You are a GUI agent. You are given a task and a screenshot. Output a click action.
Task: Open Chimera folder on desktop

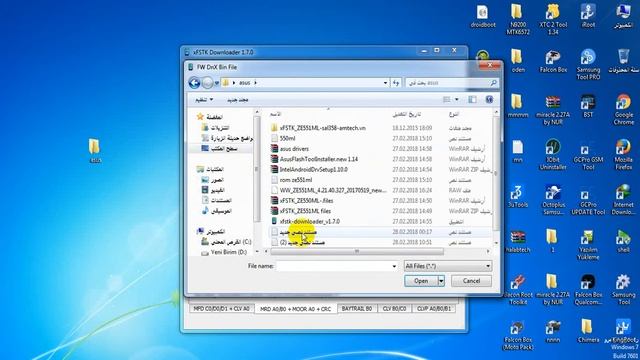588,331
